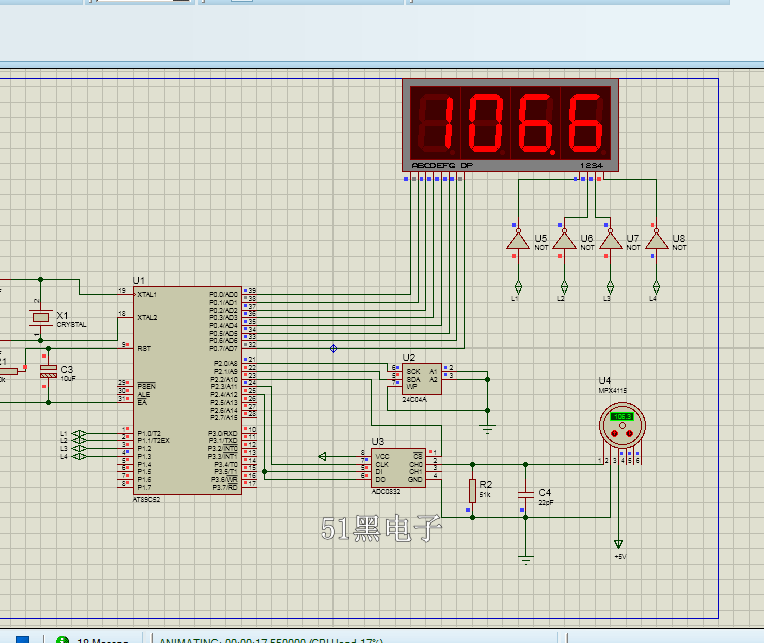Click the L4 input terminal at P1.3
764x643 pixels.
(79, 456)
